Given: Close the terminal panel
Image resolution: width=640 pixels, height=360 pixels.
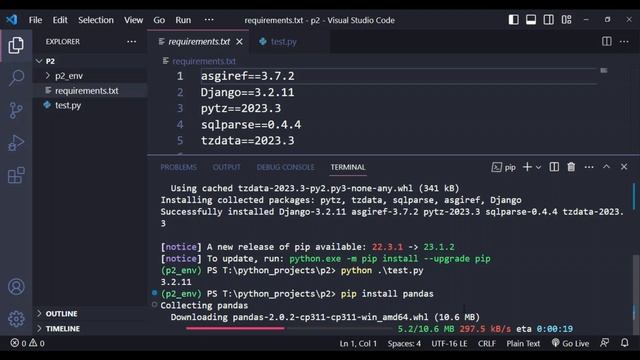Looking at the screenshot, I should coord(624,167).
